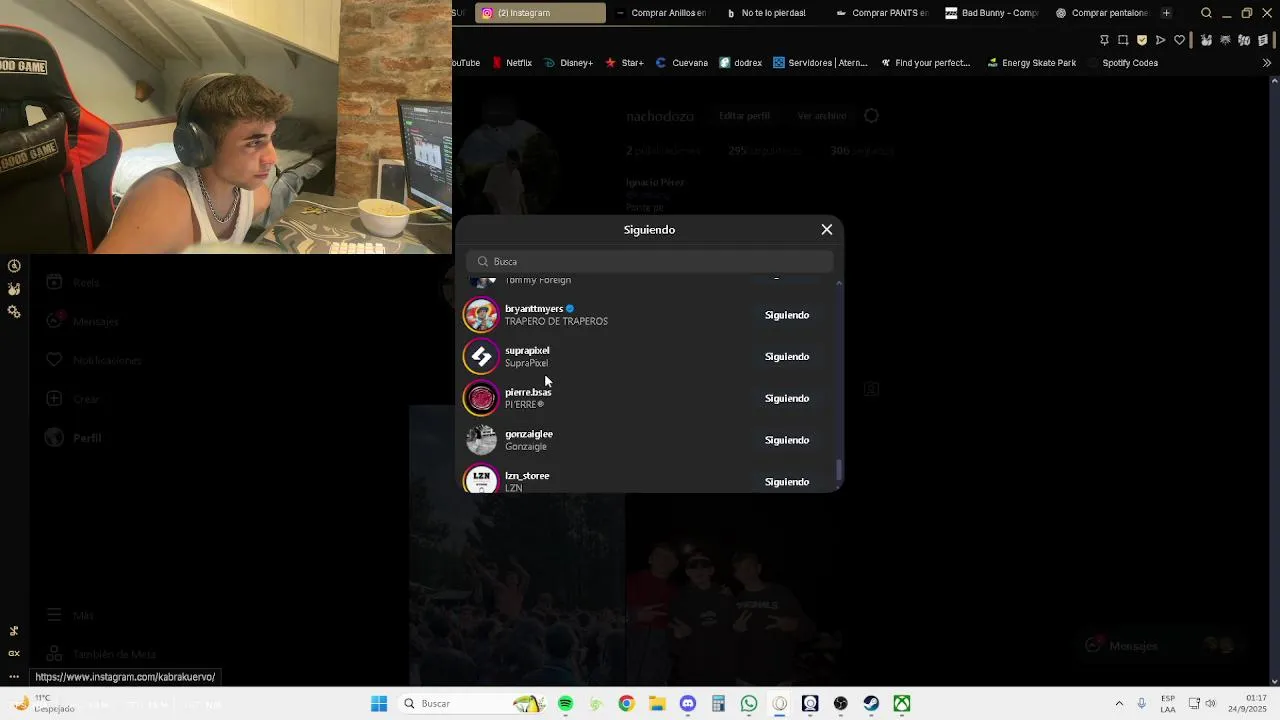Switch to Comprar pantalones tab
The width and height of the screenshot is (1280, 720).
(1102, 13)
